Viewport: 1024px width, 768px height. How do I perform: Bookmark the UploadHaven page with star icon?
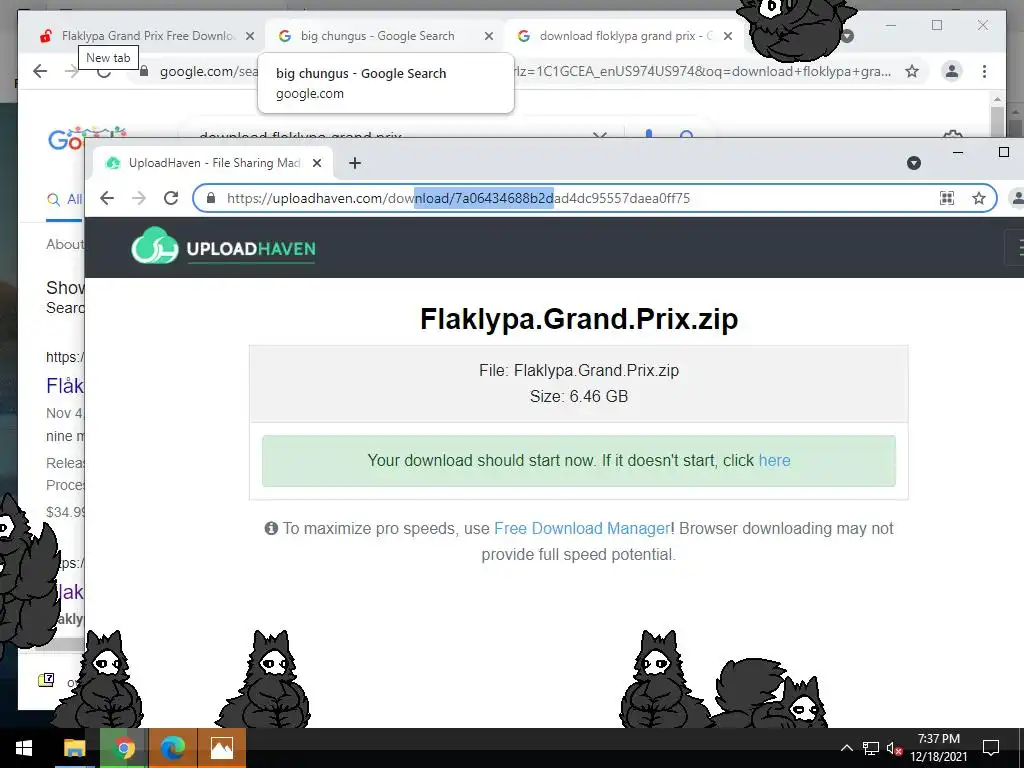(x=978, y=198)
